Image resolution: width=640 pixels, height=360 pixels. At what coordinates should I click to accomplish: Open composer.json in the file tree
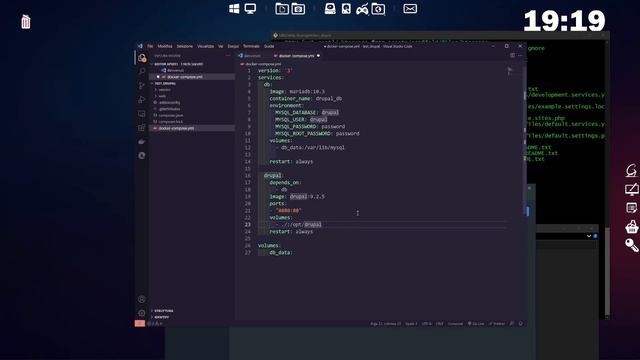coord(171,116)
